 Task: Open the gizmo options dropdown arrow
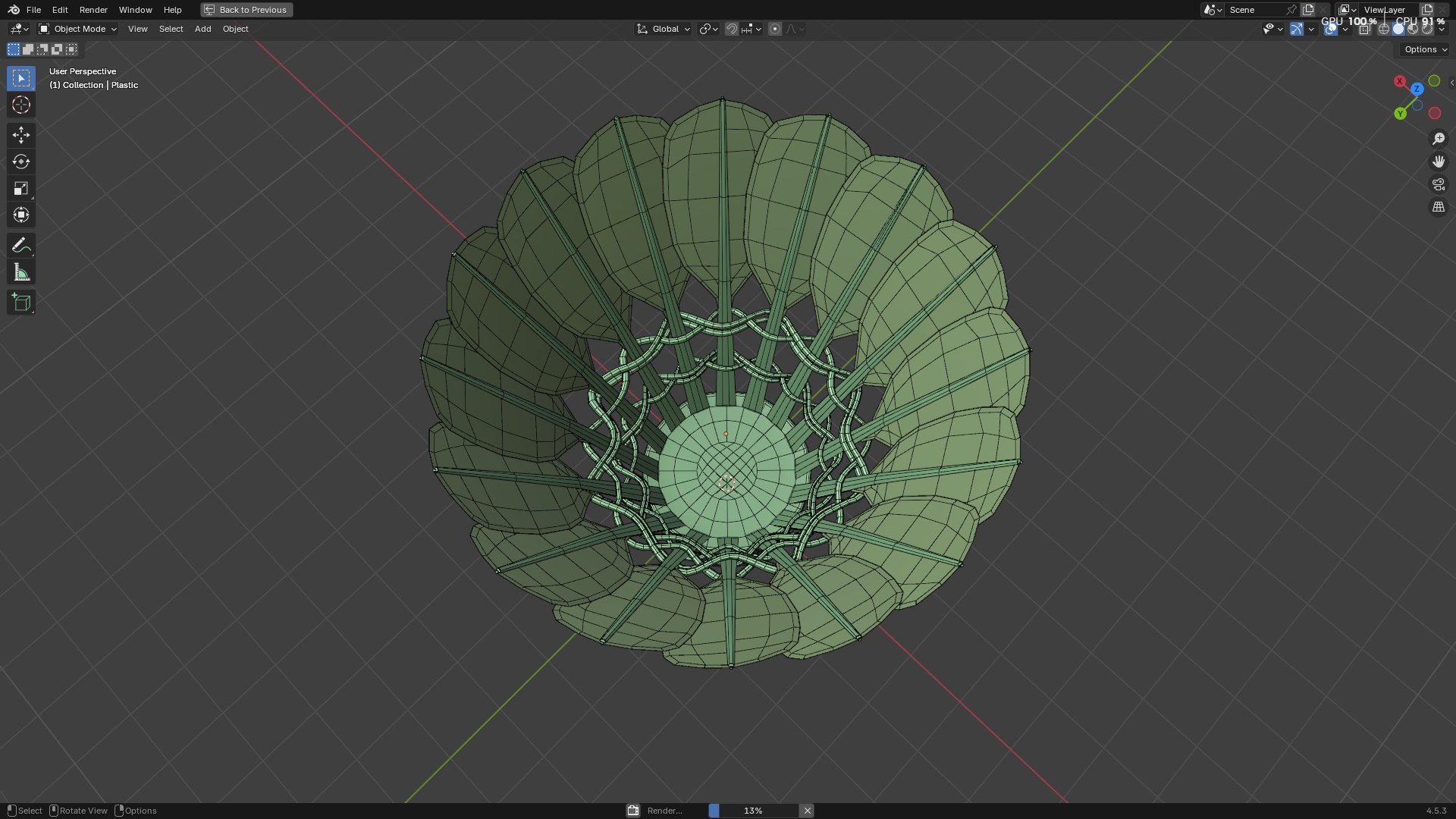point(1311,29)
